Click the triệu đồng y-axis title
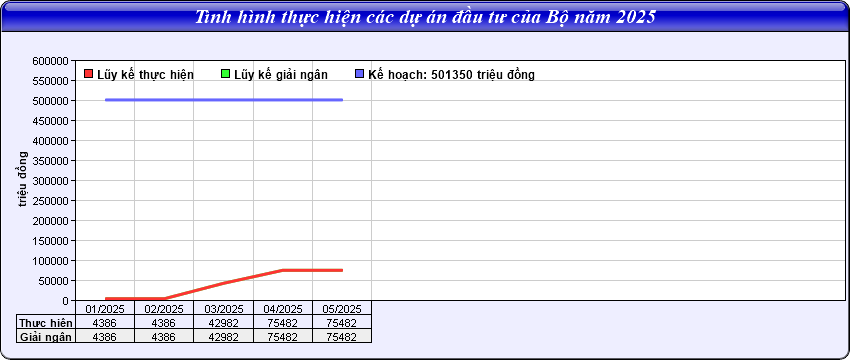 pyautogui.click(x=23, y=179)
